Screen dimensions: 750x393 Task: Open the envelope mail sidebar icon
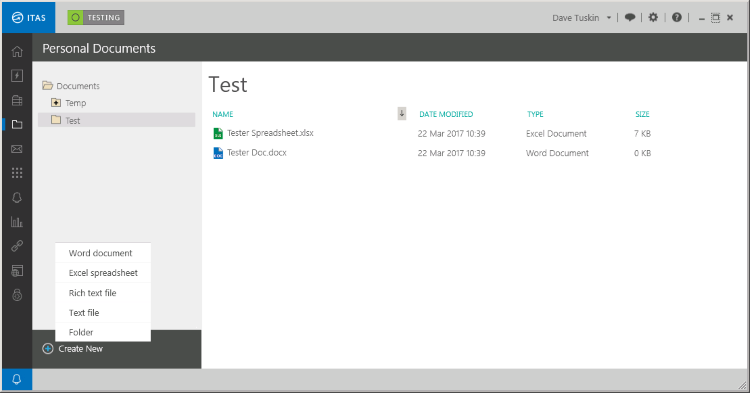tap(17, 149)
